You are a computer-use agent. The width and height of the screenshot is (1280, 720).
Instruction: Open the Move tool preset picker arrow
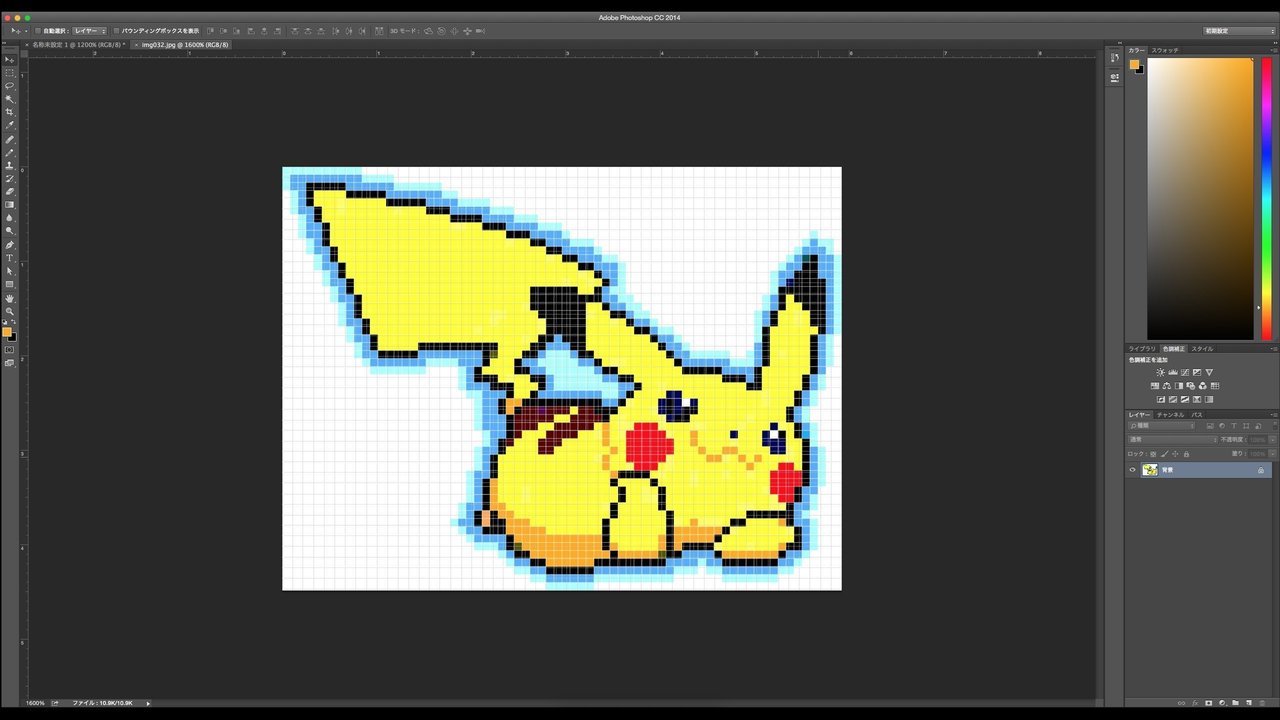coord(26,31)
